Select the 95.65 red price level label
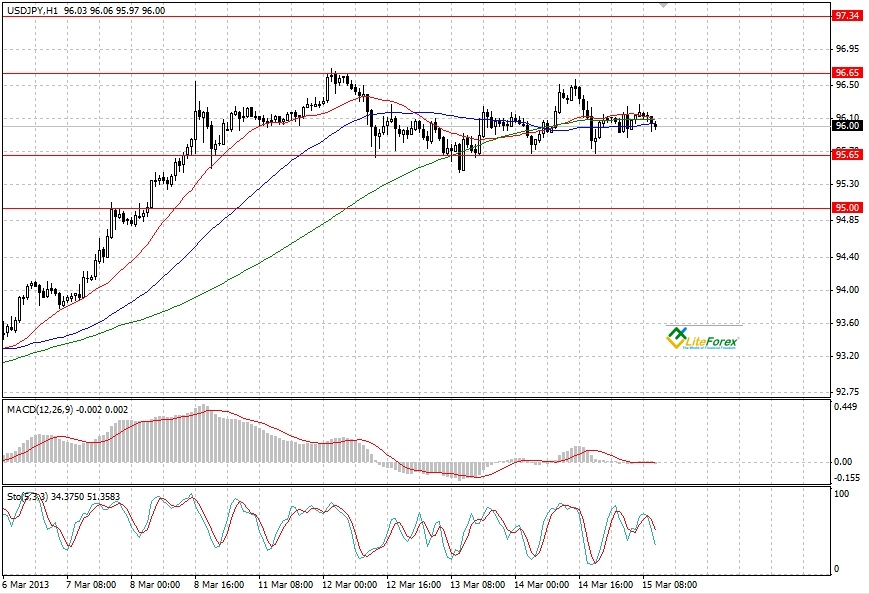Image resolution: width=869 pixels, height=594 pixels. 847,155
